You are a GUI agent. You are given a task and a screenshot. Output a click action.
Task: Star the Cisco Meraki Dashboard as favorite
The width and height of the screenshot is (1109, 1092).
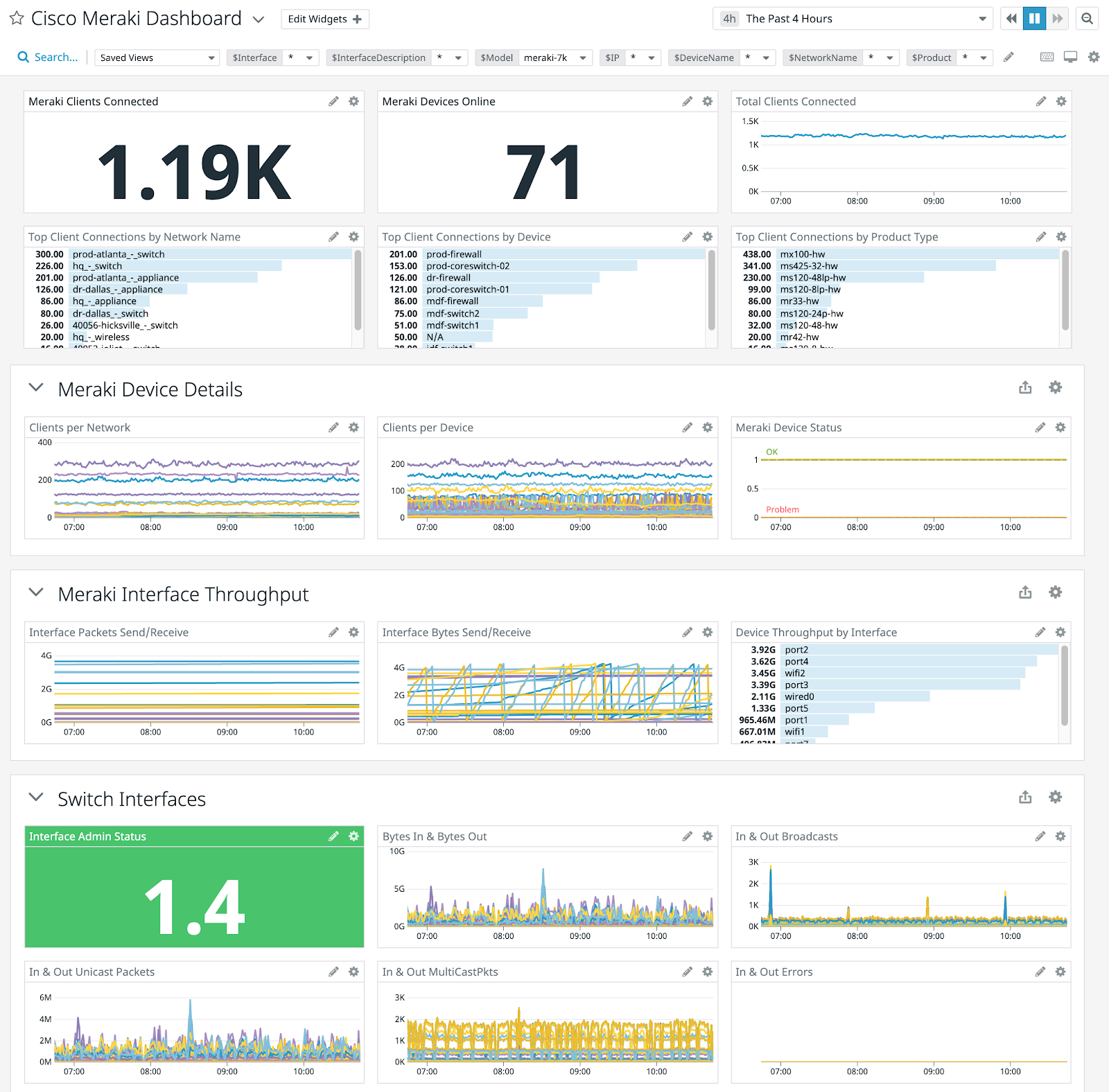tap(17, 19)
